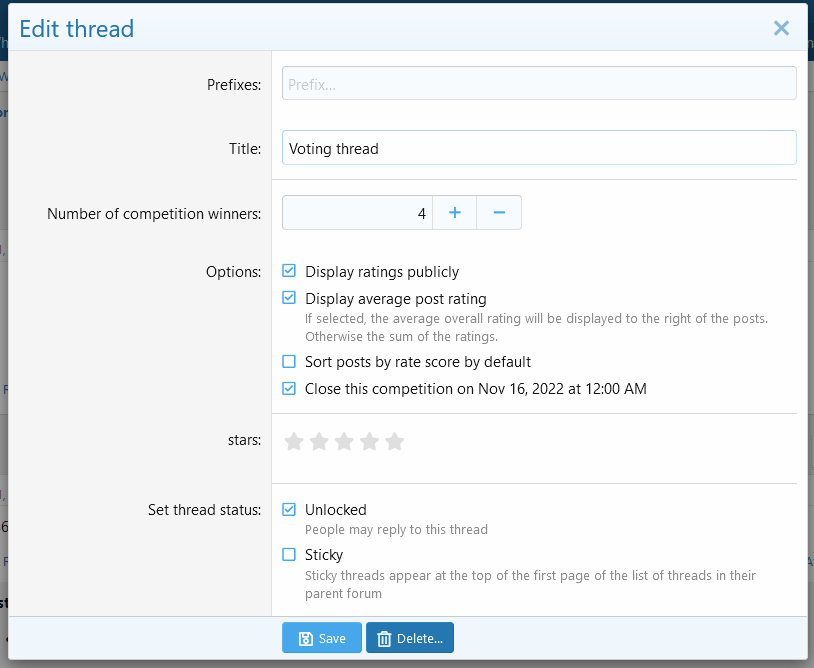Toggle Close this competition on Nov 16 checkbox
This screenshot has height=668, width=814.
point(289,388)
